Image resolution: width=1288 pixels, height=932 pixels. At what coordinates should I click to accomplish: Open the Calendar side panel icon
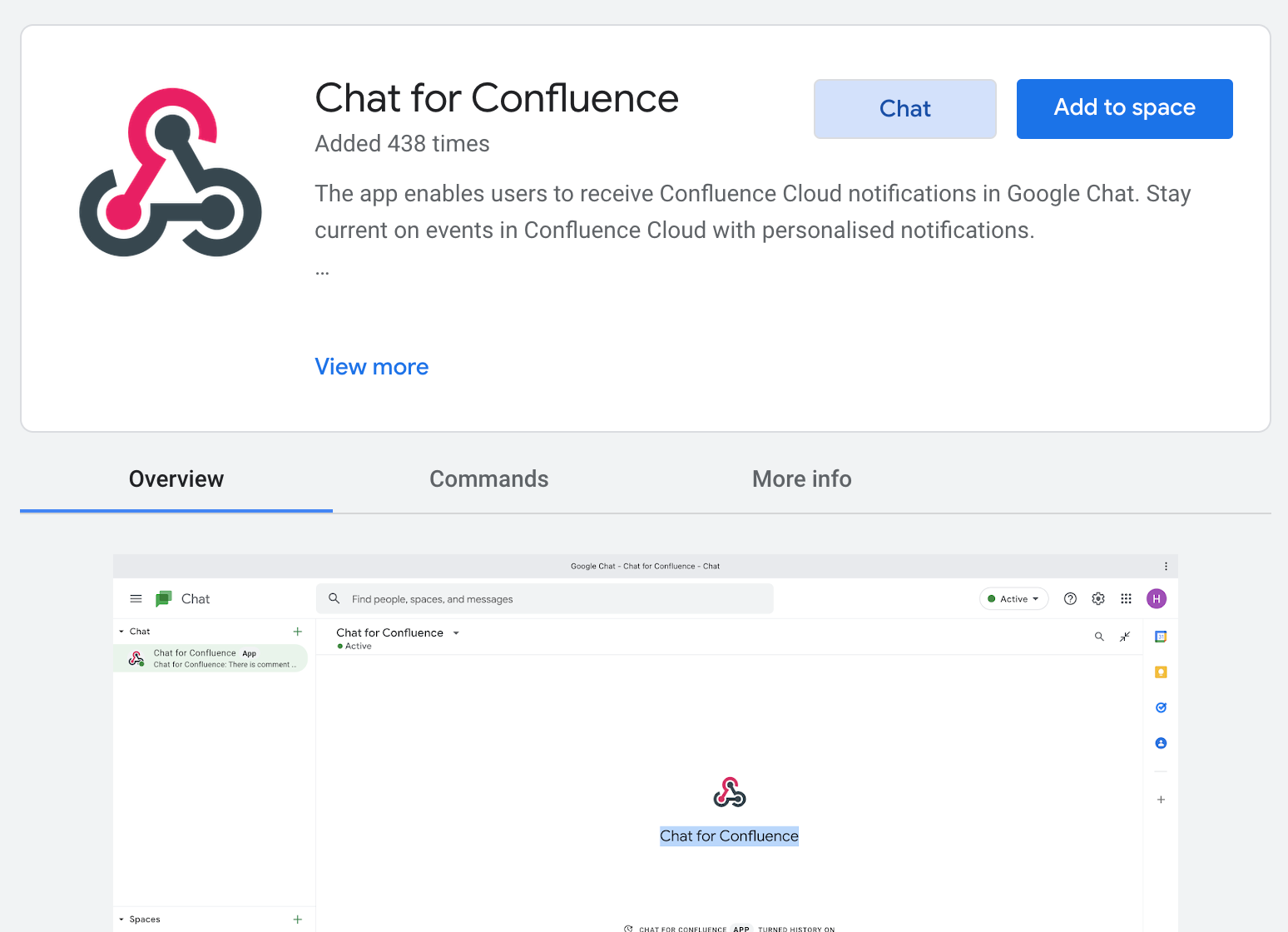(1161, 637)
